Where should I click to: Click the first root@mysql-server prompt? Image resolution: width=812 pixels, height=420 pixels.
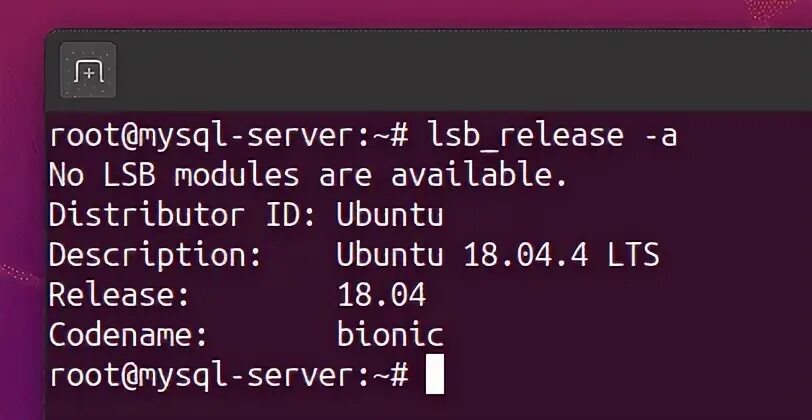228,137
